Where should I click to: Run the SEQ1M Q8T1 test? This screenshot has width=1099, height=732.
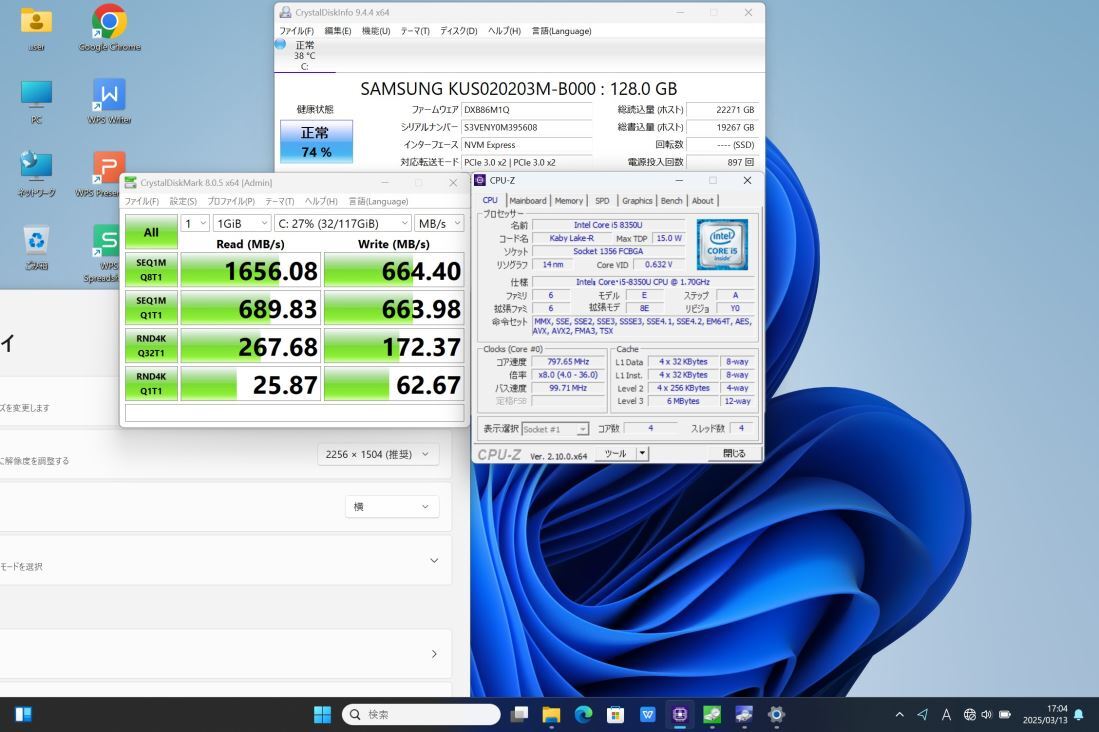[151, 270]
